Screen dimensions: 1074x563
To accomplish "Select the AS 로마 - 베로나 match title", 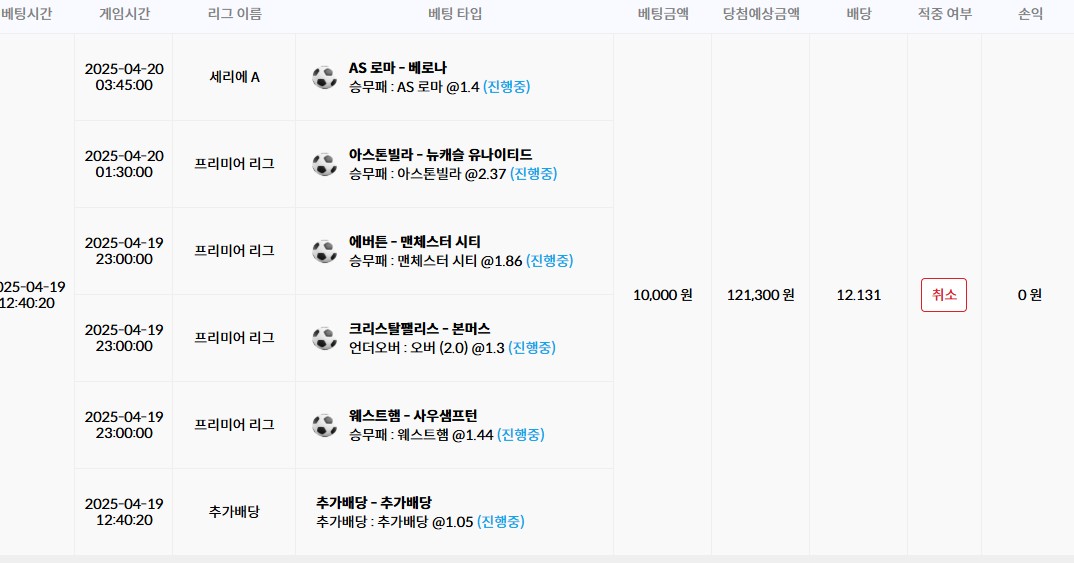I will (398, 68).
